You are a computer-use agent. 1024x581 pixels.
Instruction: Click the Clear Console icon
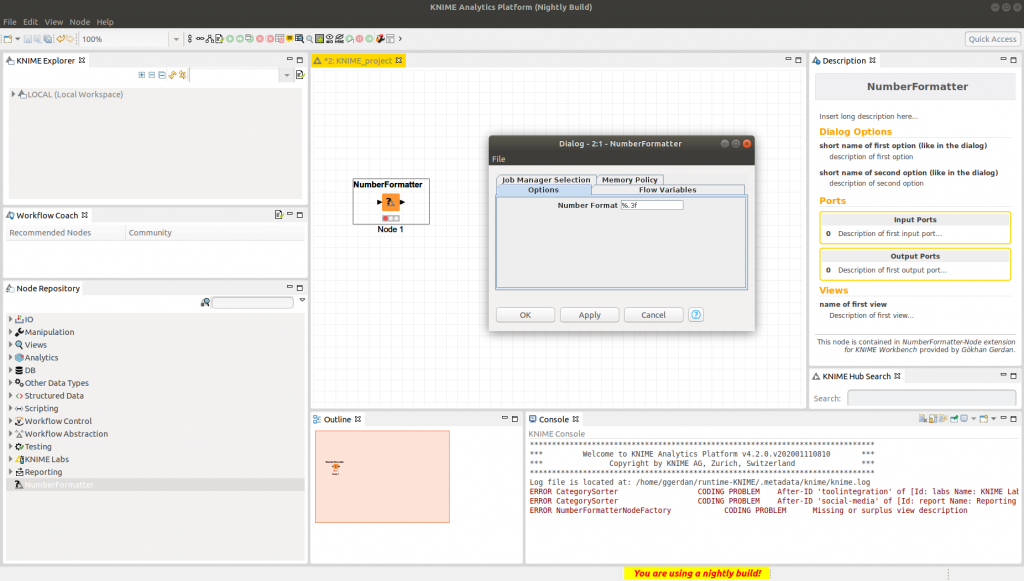coord(923,419)
